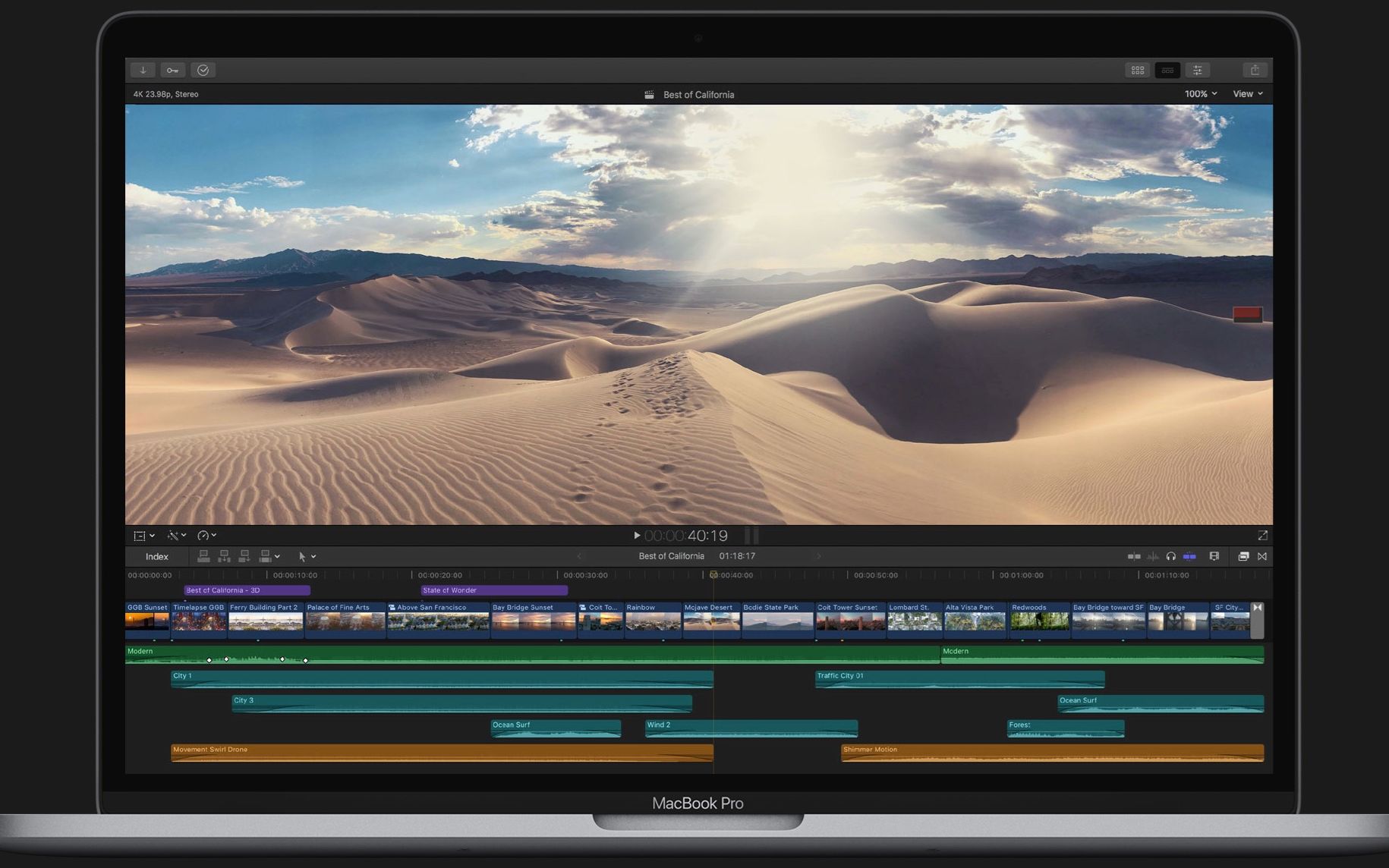Screen dimensions: 1389x868
Task: Click the Share export icon
Action: (x=1256, y=70)
